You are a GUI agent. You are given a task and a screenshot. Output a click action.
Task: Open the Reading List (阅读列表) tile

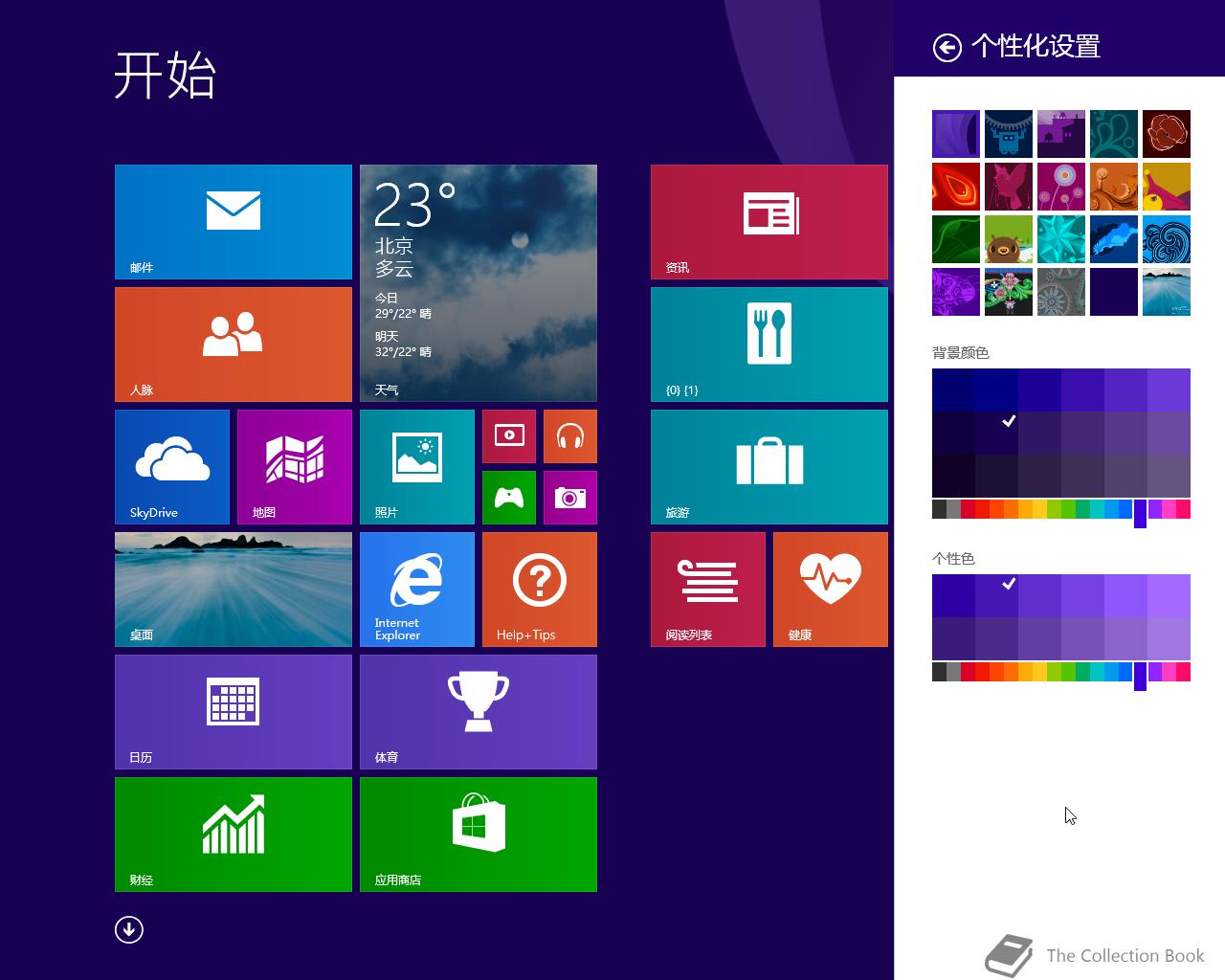(708, 590)
